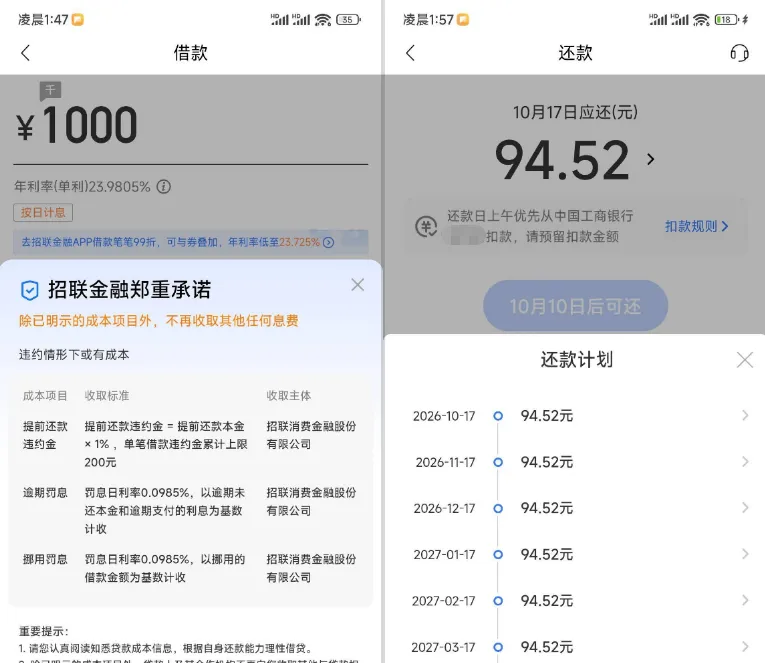Tap the 收取主体 column header

click(289, 396)
